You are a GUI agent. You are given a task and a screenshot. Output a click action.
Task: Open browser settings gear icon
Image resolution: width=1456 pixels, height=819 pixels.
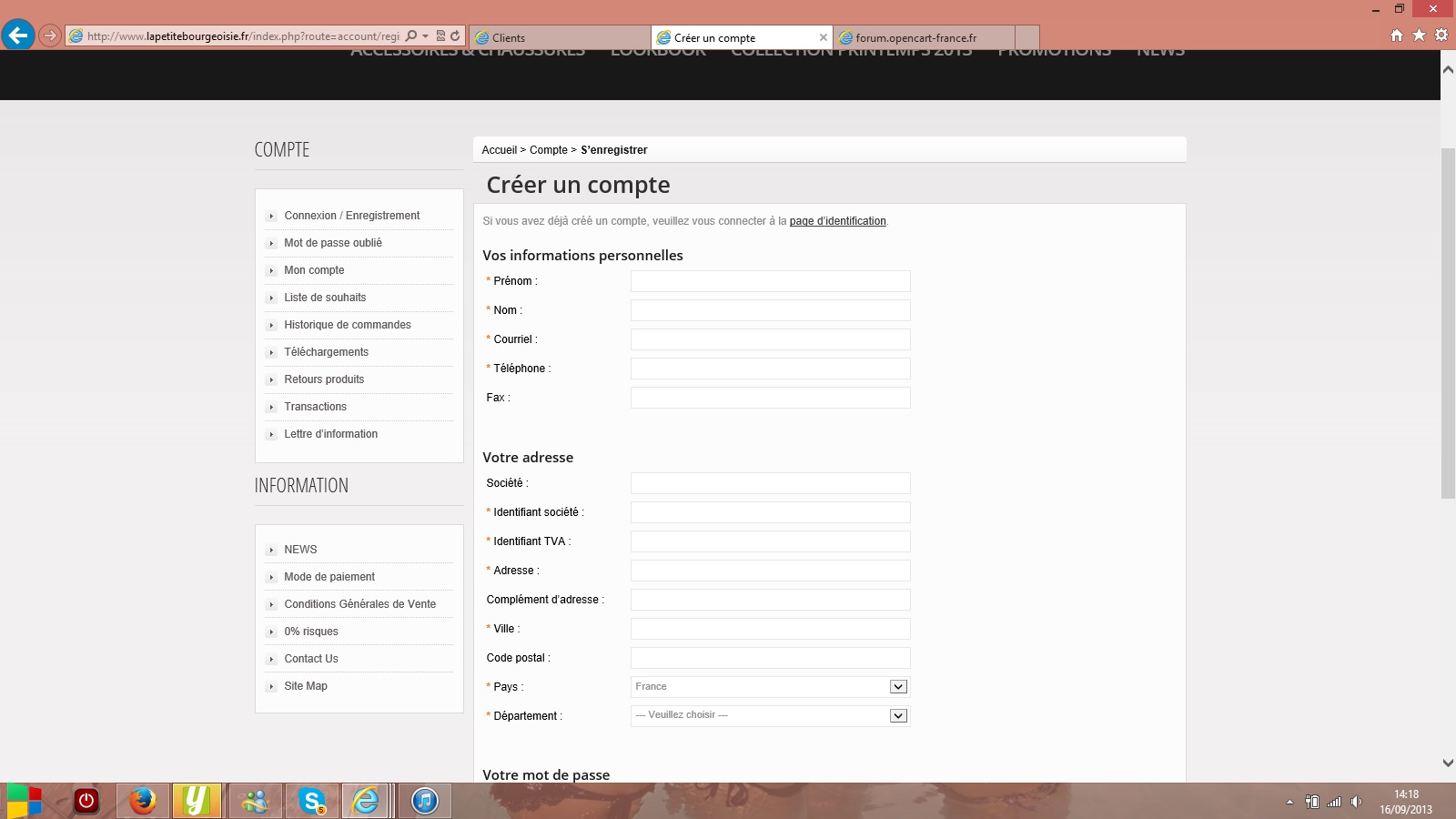(1441, 35)
